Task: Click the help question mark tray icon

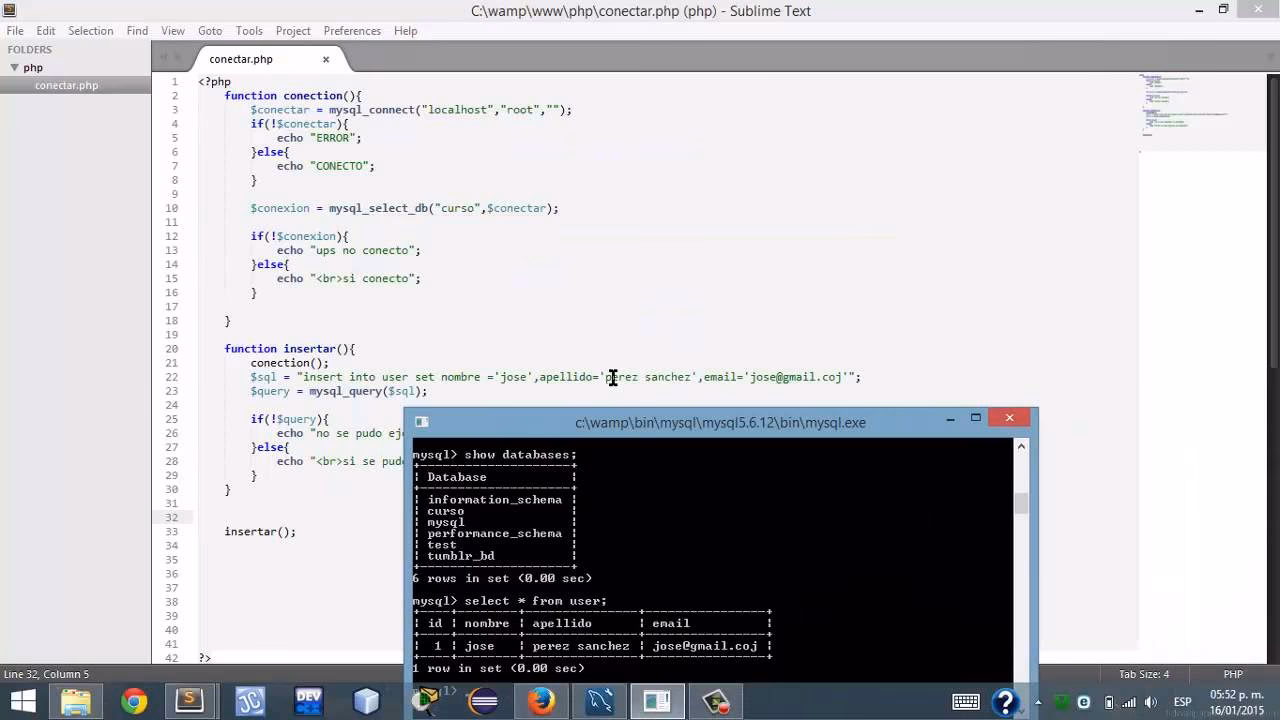Action: (x=1004, y=702)
